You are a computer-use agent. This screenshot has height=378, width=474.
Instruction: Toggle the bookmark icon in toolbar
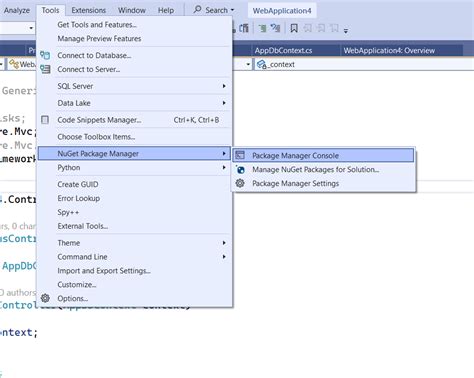tap(294, 28)
